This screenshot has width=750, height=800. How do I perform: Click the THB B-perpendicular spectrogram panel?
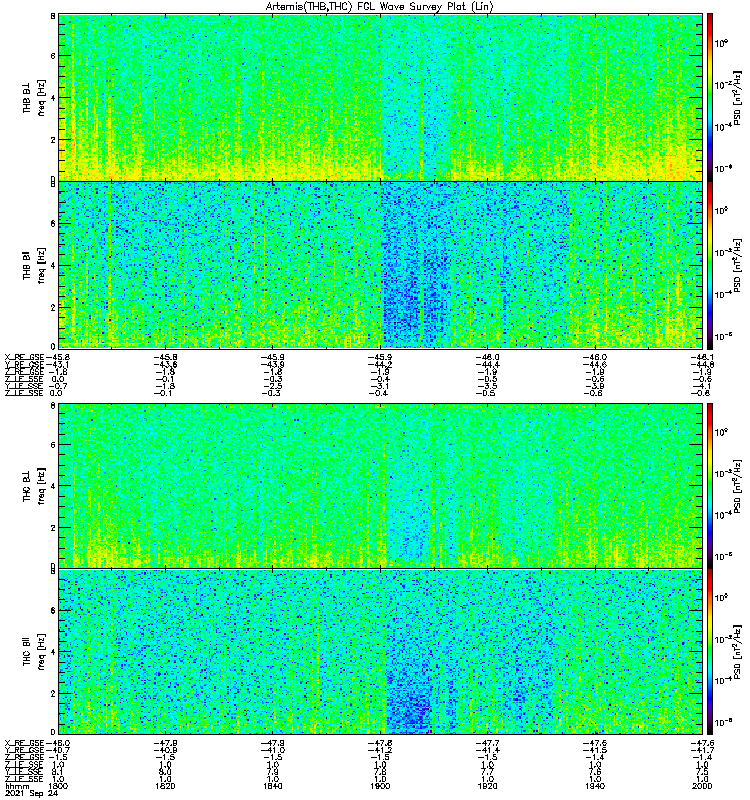tap(380, 97)
